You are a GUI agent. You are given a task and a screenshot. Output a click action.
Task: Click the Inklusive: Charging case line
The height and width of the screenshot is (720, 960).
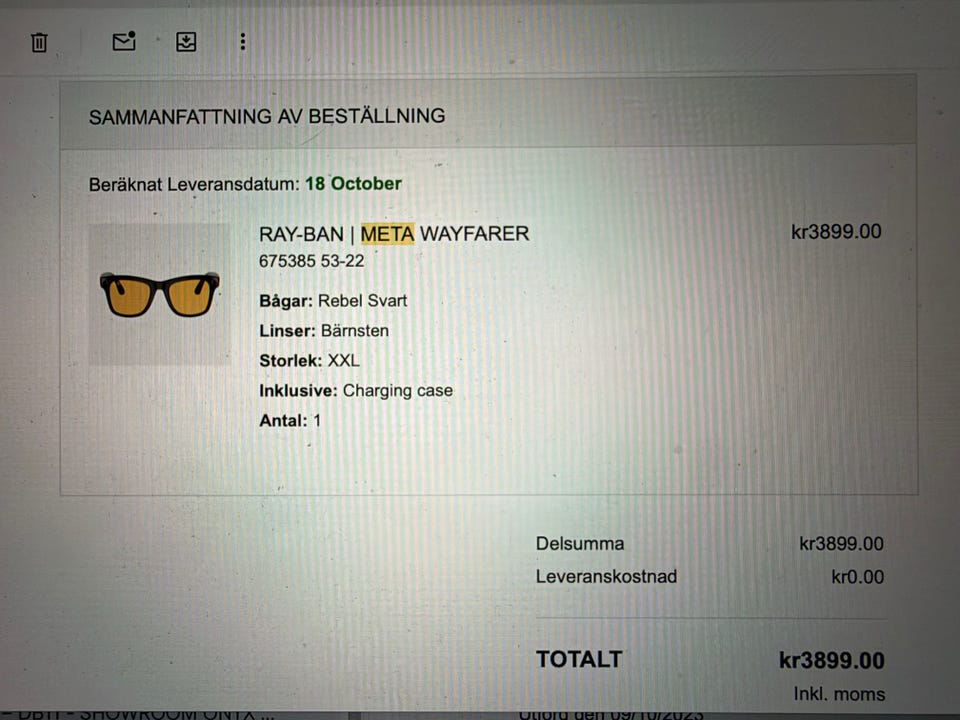click(x=356, y=391)
